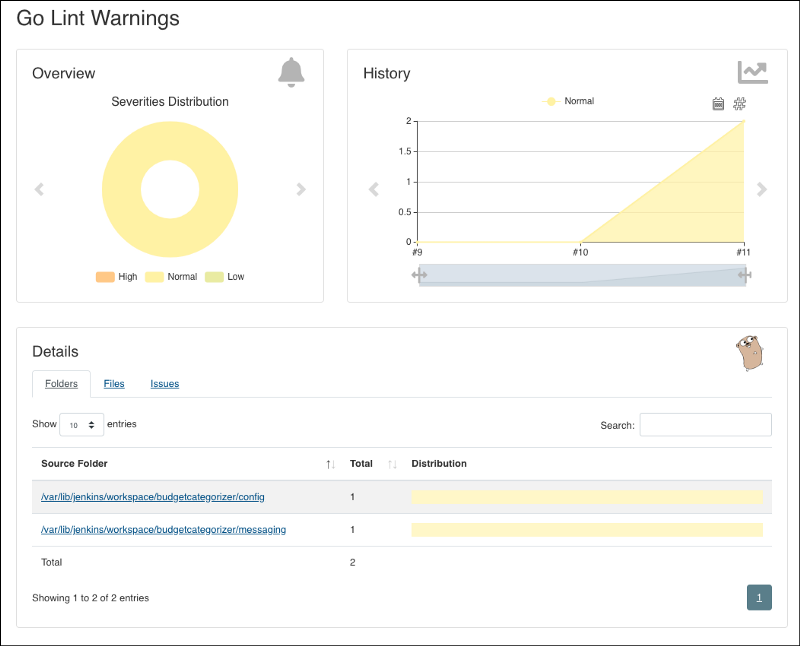Sort table by Source Folder column

pos(330,464)
